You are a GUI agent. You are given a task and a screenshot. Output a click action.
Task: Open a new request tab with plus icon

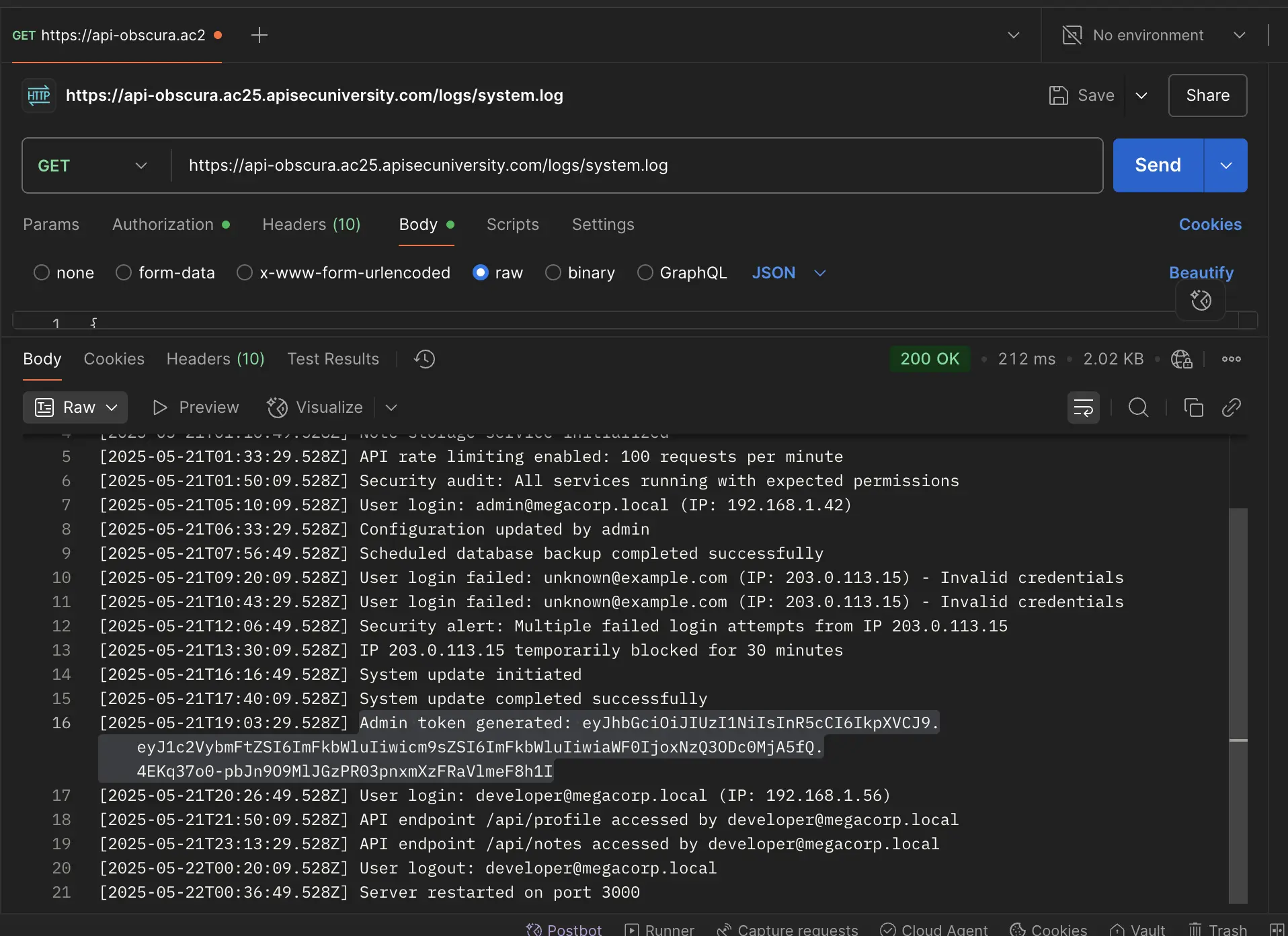tap(259, 35)
